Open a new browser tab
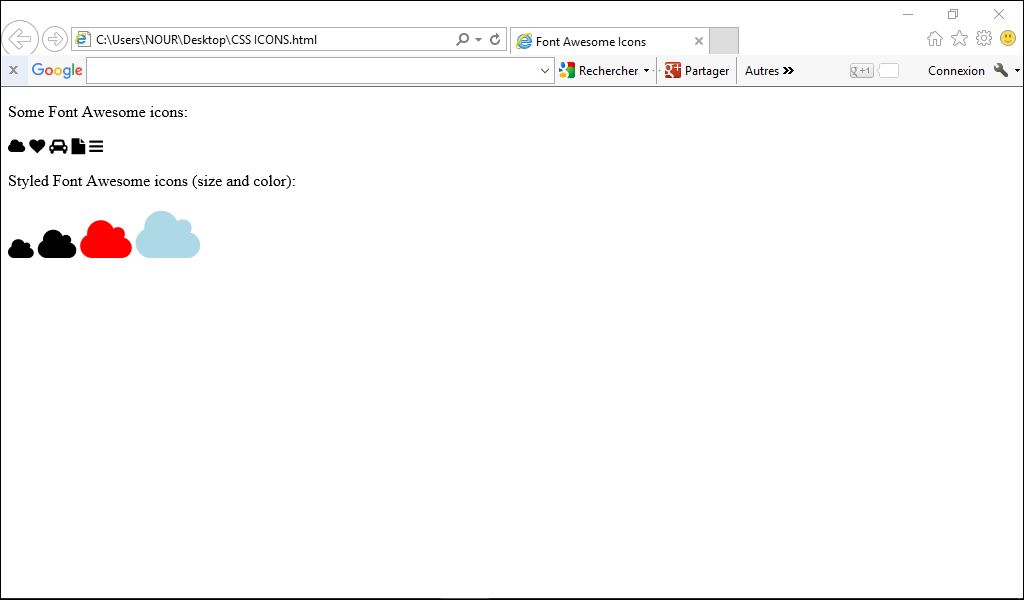This screenshot has height=600, width=1024. coord(723,40)
